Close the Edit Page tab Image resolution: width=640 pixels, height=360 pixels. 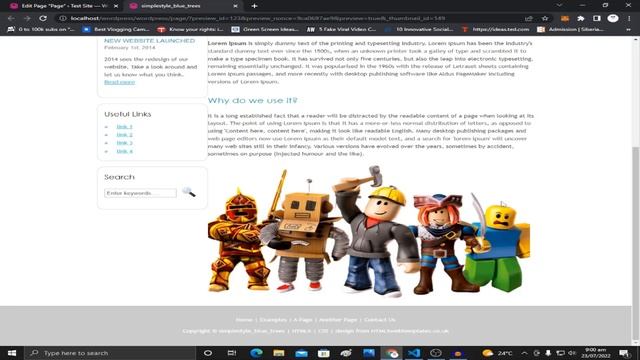click(x=116, y=6)
